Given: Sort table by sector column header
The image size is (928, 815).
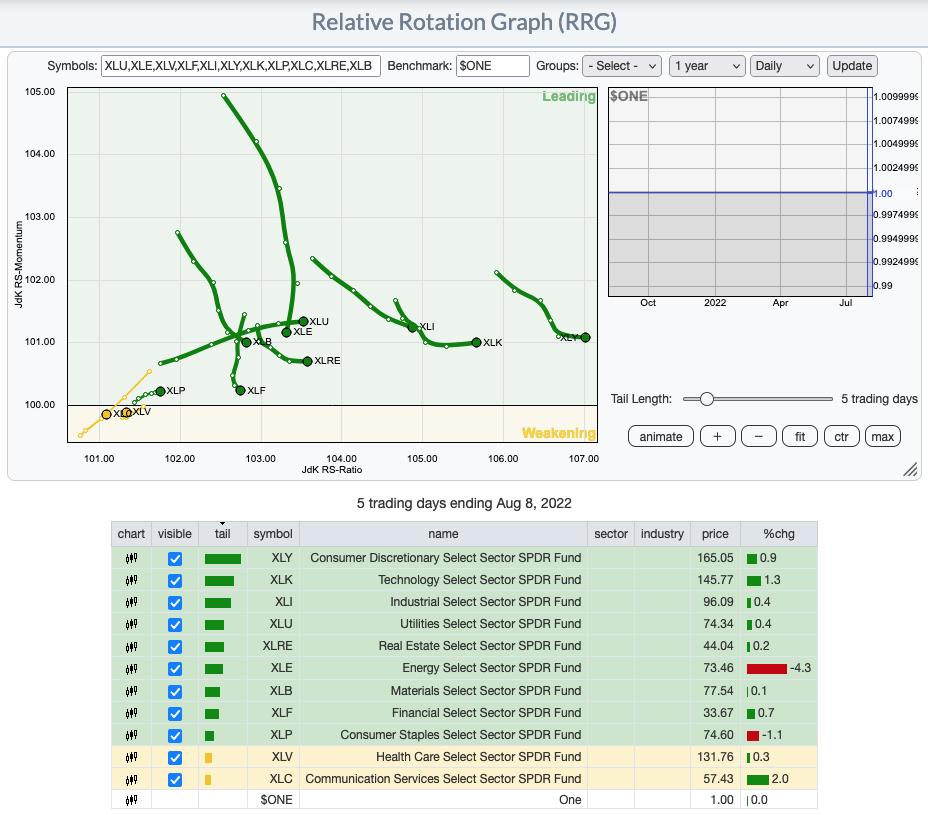Looking at the screenshot, I should 611,534.
